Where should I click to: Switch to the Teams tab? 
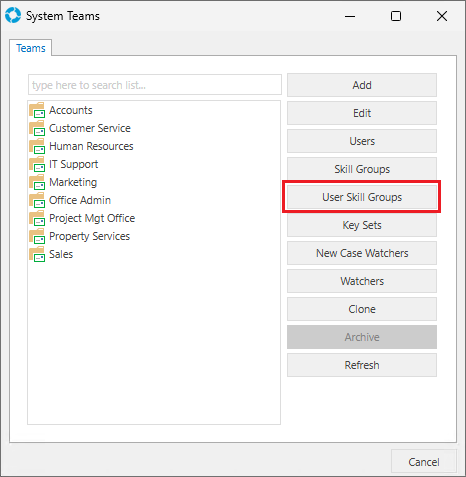click(31, 48)
